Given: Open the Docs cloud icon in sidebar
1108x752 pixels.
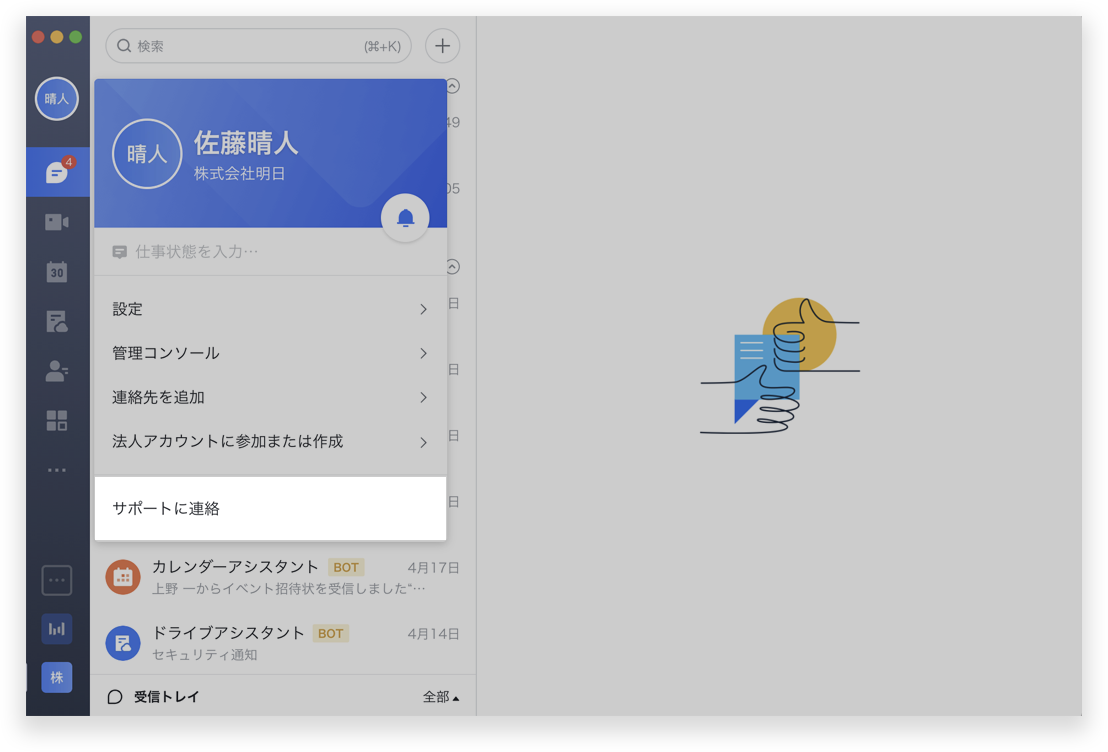Looking at the screenshot, I should (57, 321).
